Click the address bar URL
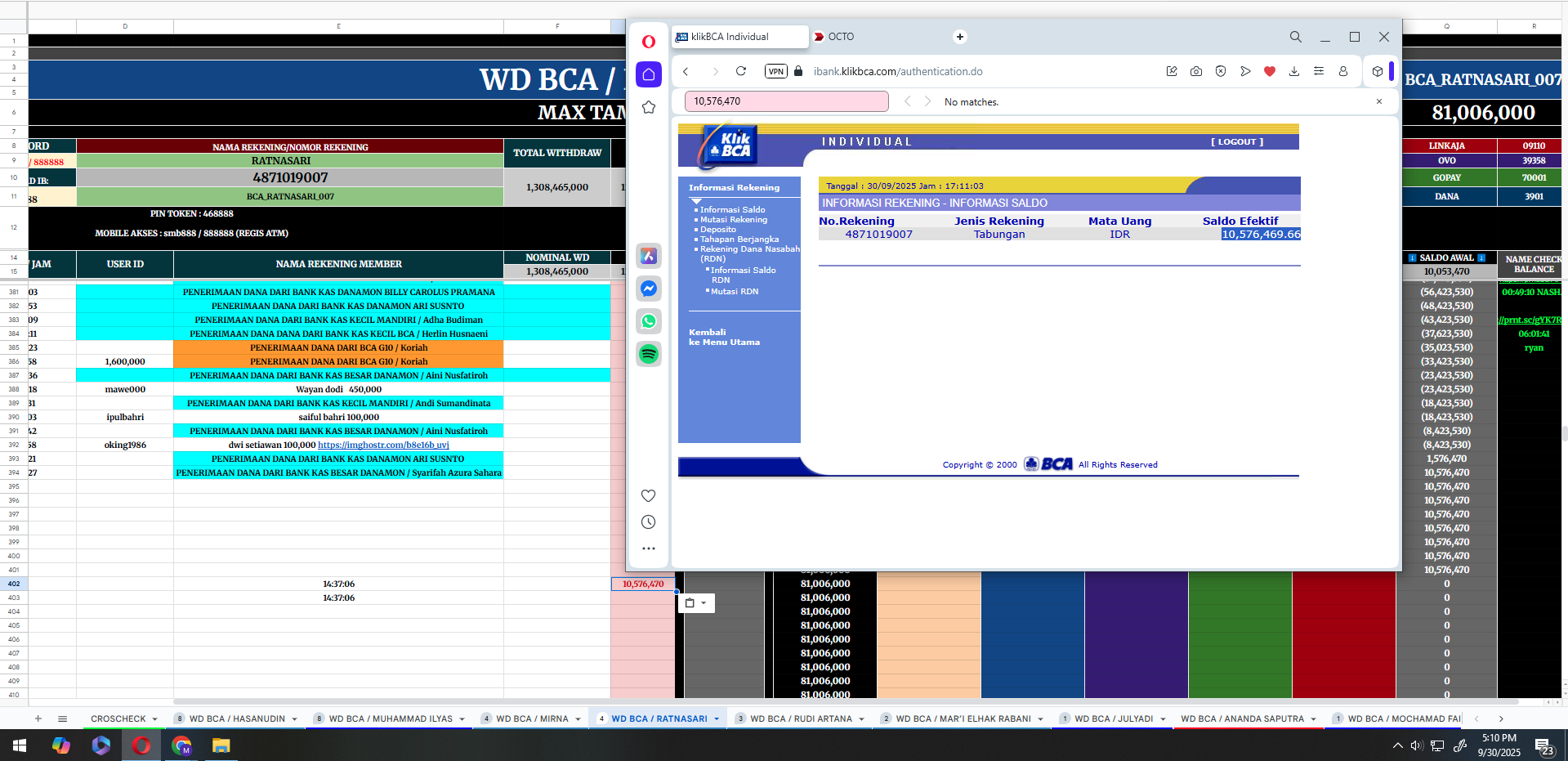Viewport: 1568px width, 761px height. coord(898,71)
